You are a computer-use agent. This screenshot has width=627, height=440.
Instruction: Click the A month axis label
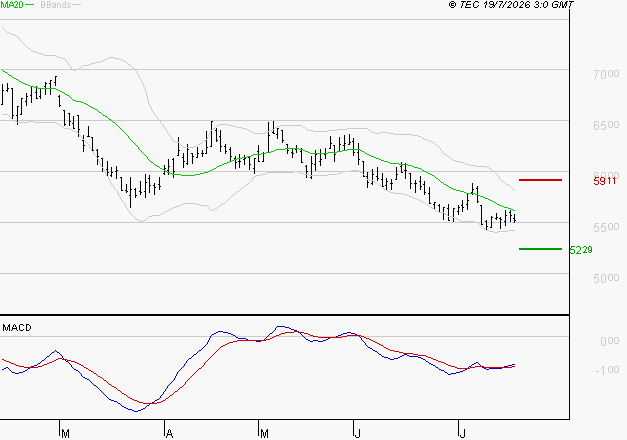pos(169,434)
